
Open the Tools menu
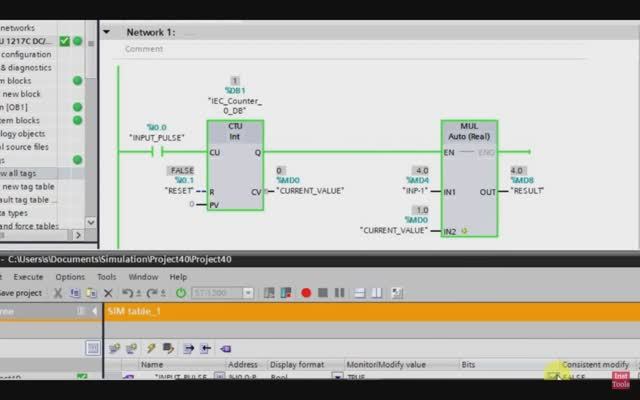[107, 277]
